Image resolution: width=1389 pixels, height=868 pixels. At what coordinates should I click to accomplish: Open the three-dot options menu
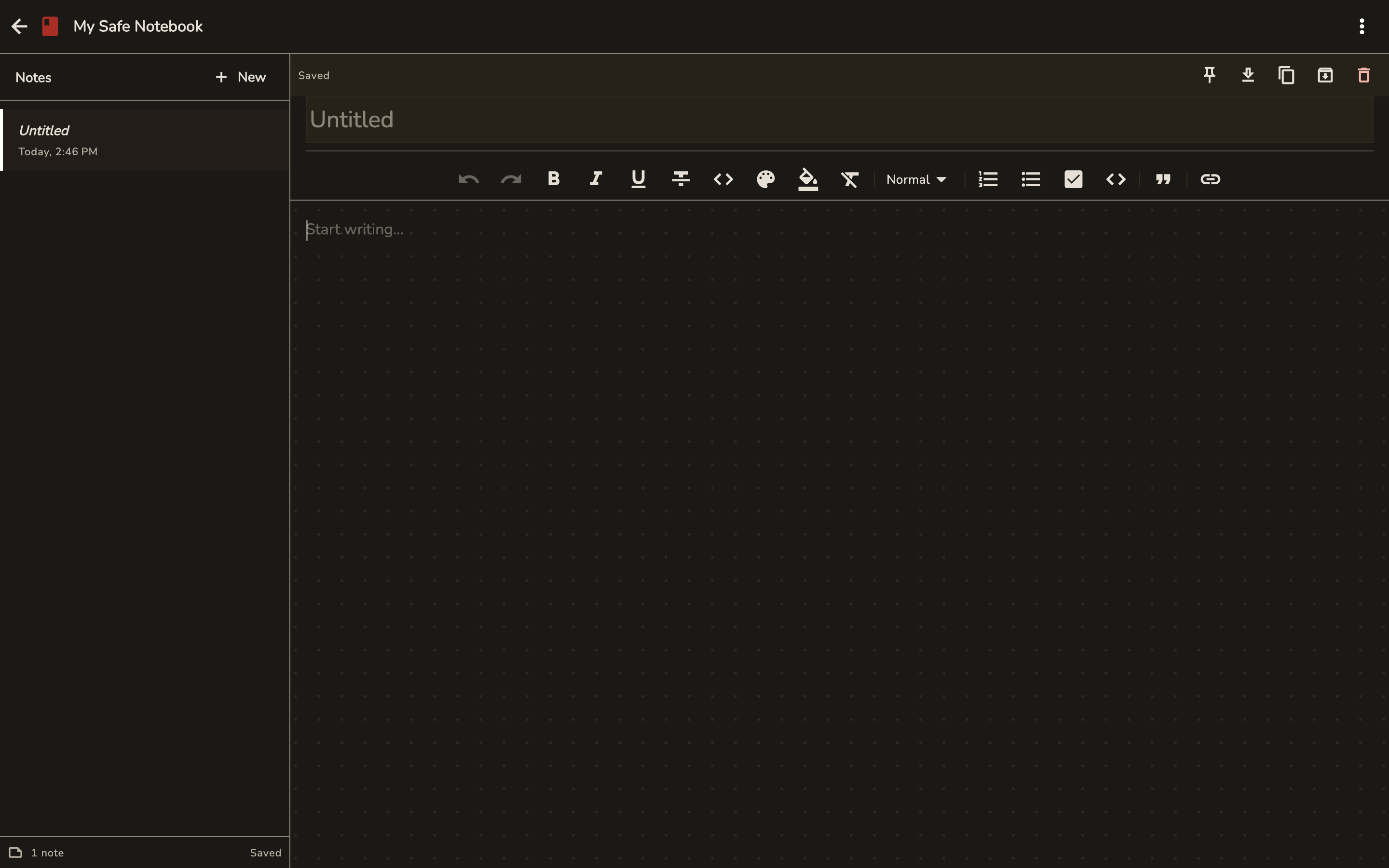1362,27
